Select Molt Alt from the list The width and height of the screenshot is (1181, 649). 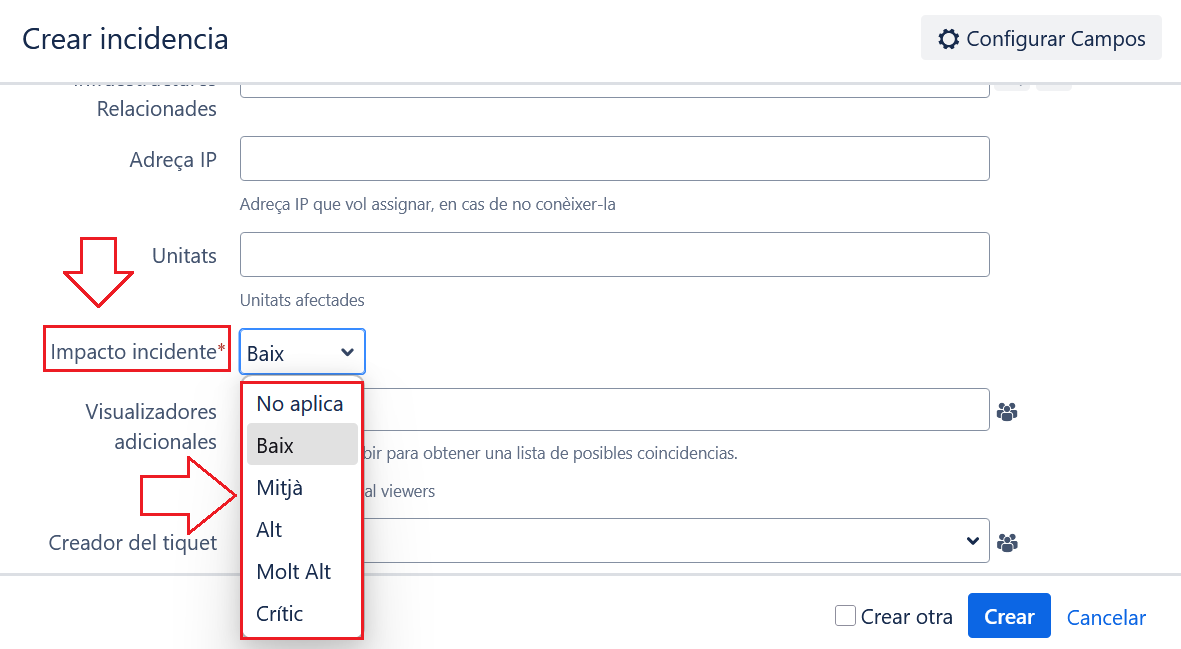click(300, 571)
